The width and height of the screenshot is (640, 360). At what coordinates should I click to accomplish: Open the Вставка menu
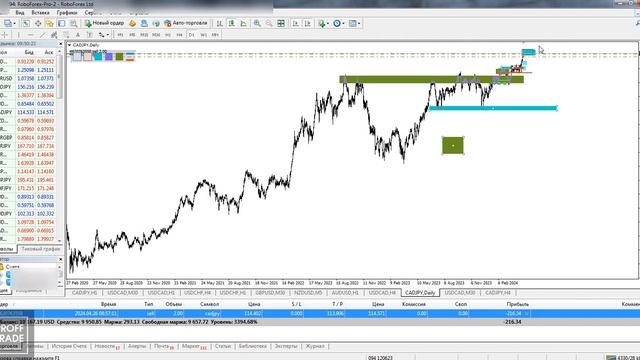point(40,13)
